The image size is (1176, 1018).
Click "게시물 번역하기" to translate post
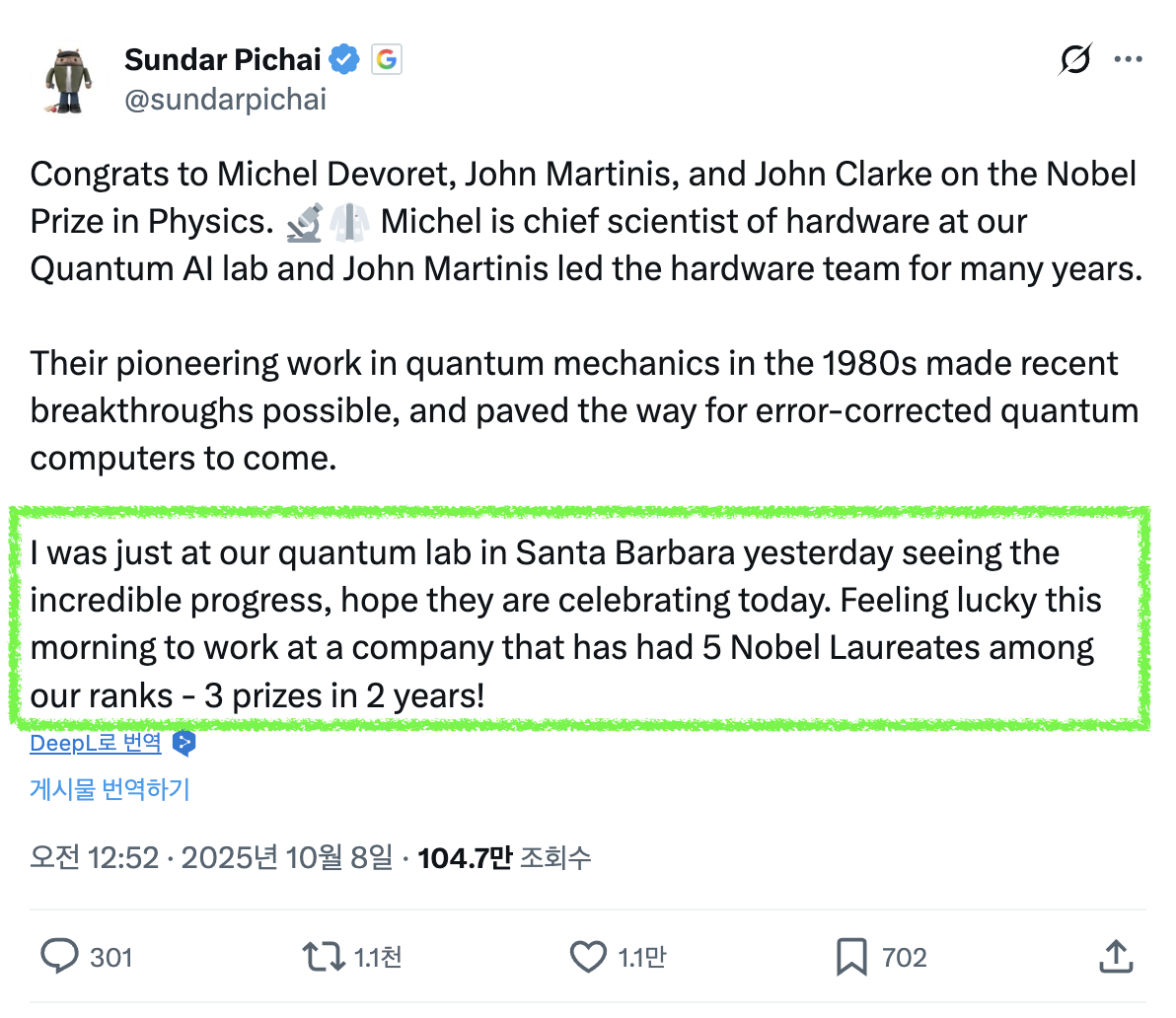pyautogui.click(x=110, y=789)
